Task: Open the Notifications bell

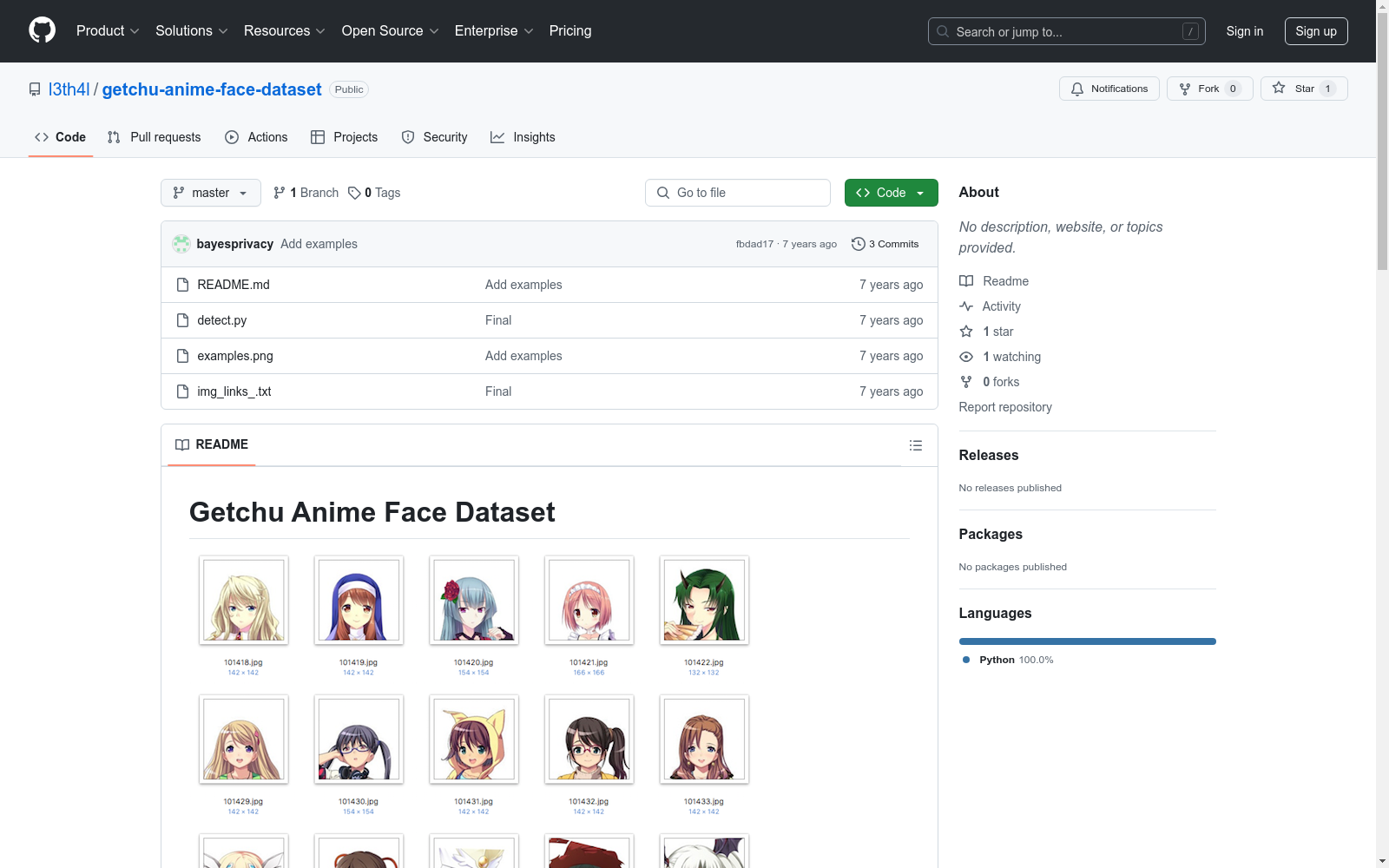Action: [1109, 88]
